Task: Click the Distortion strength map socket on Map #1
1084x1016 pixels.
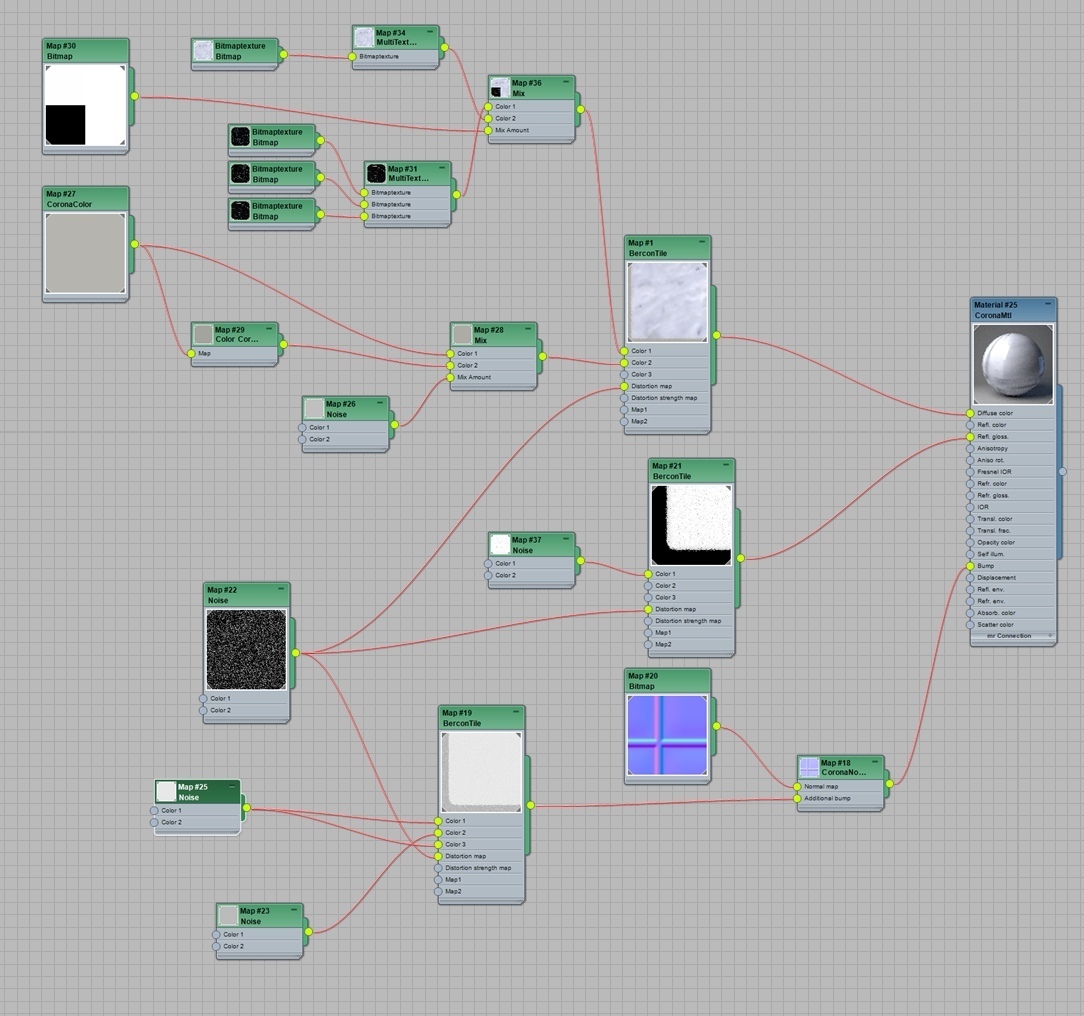Action: (x=624, y=398)
